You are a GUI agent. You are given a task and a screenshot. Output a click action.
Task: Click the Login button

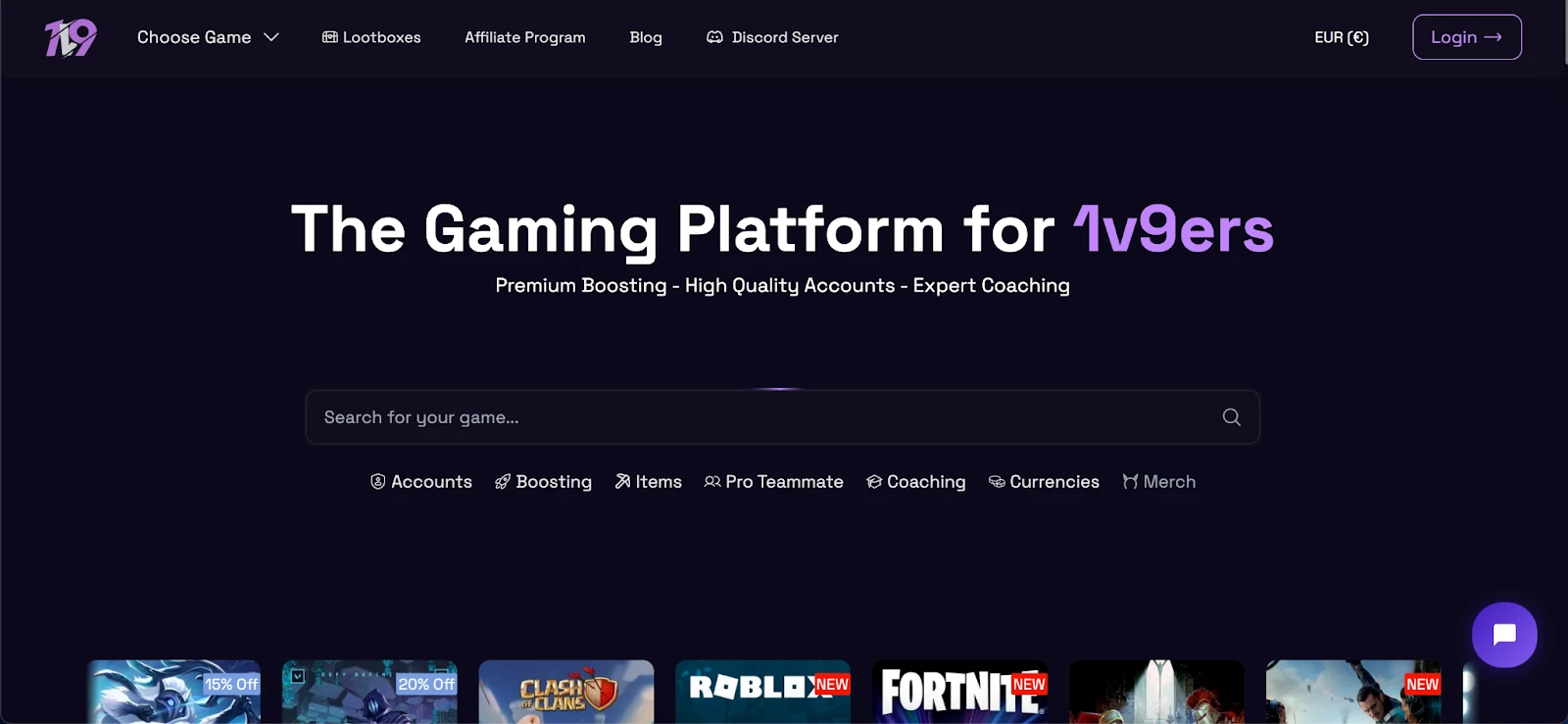point(1467,37)
